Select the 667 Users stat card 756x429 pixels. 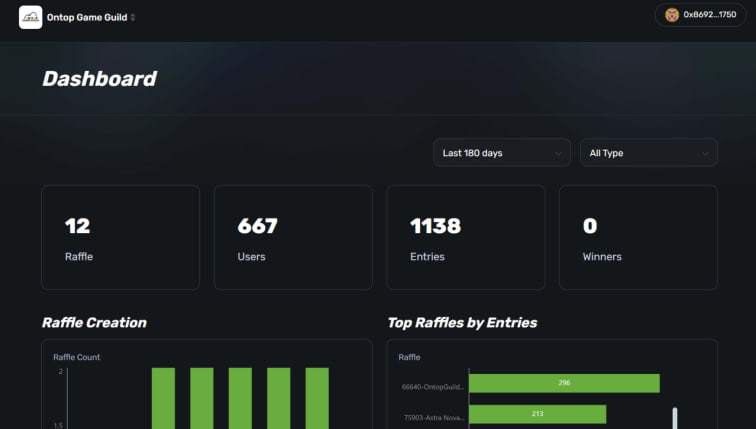293,238
